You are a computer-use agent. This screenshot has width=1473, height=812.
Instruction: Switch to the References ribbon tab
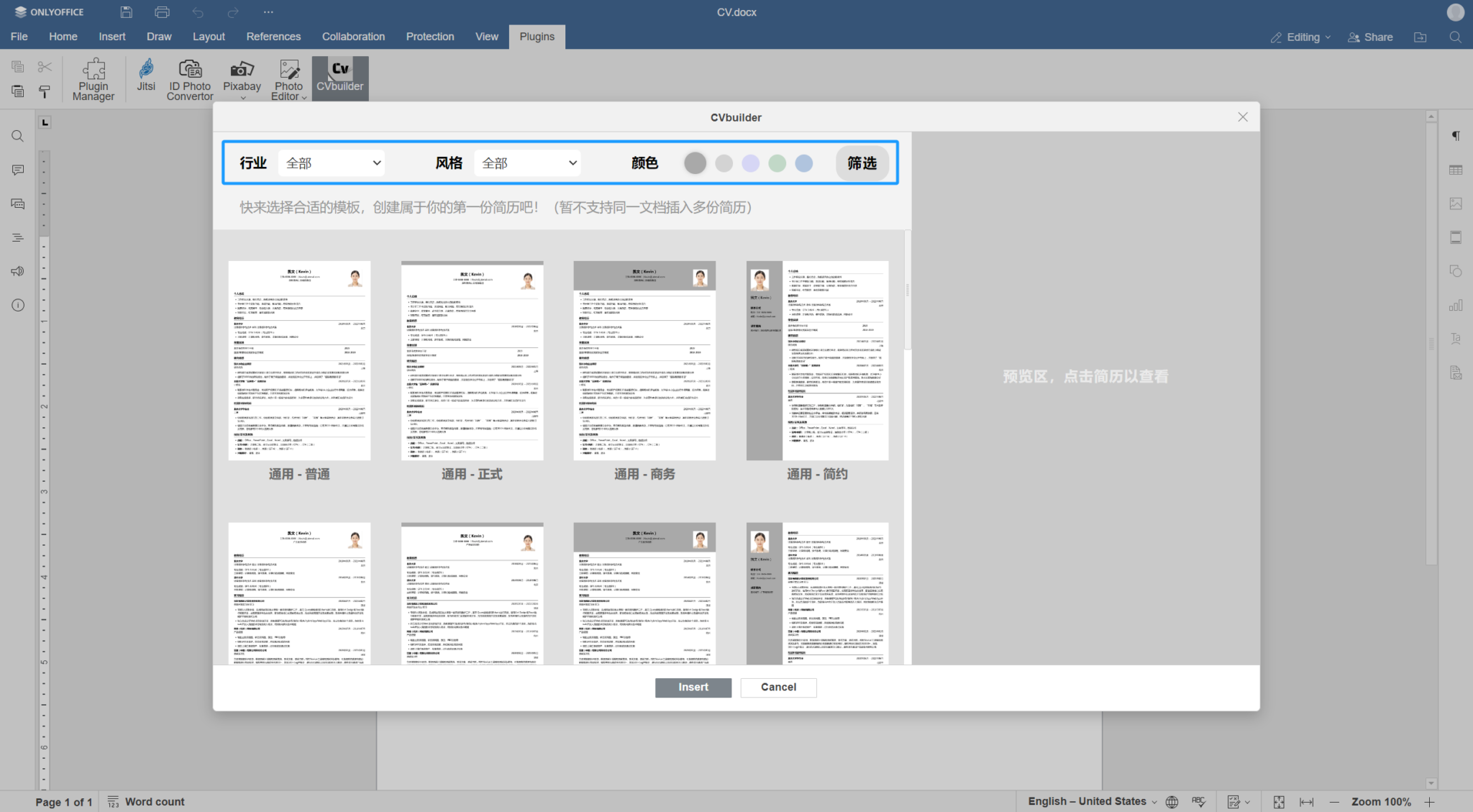[x=273, y=36]
